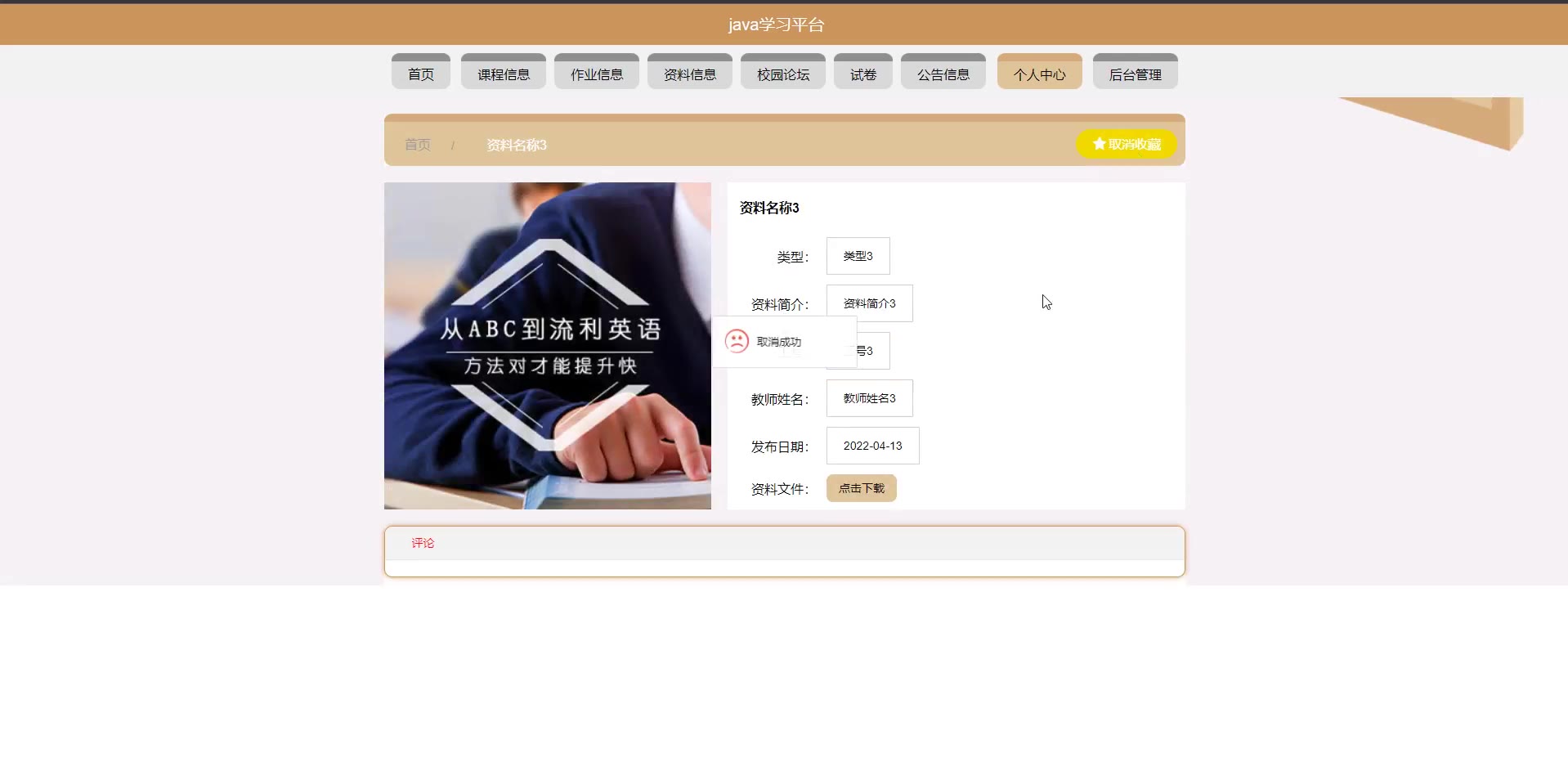
Task: Click the 教师姓名 label
Action: [x=780, y=399]
